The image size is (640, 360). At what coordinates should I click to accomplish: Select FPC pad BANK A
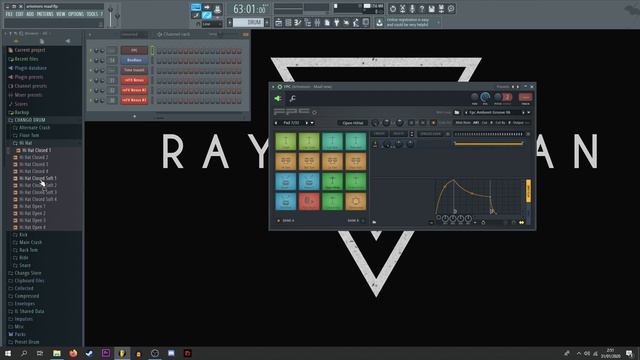(x=286, y=221)
